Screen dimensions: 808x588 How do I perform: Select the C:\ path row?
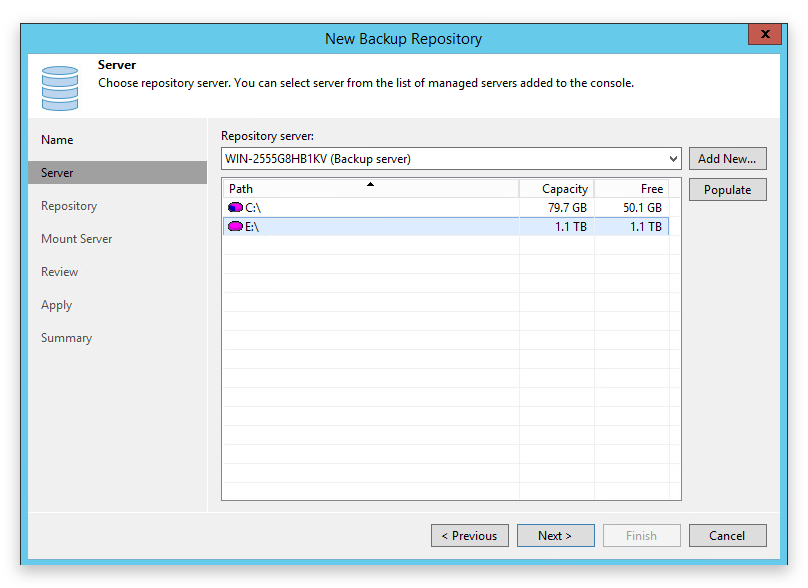point(446,208)
